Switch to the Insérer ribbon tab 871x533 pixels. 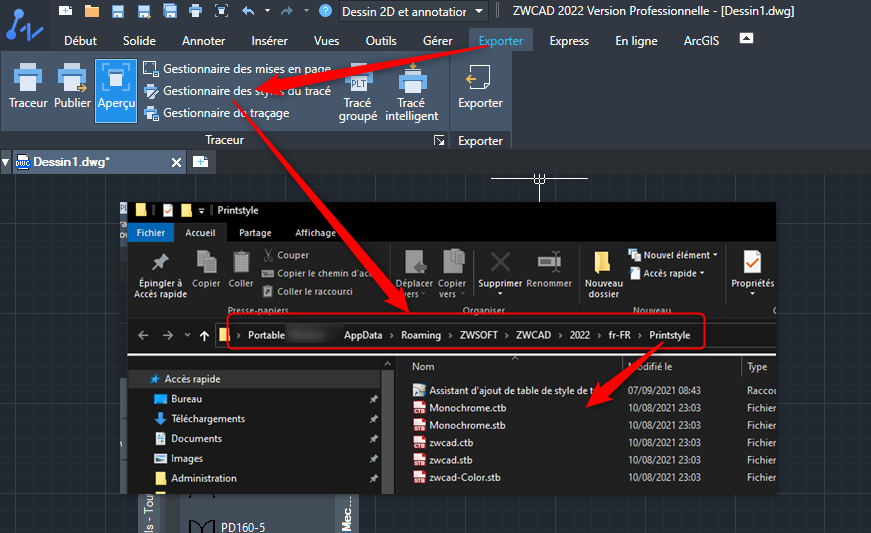pyautogui.click(x=269, y=41)
